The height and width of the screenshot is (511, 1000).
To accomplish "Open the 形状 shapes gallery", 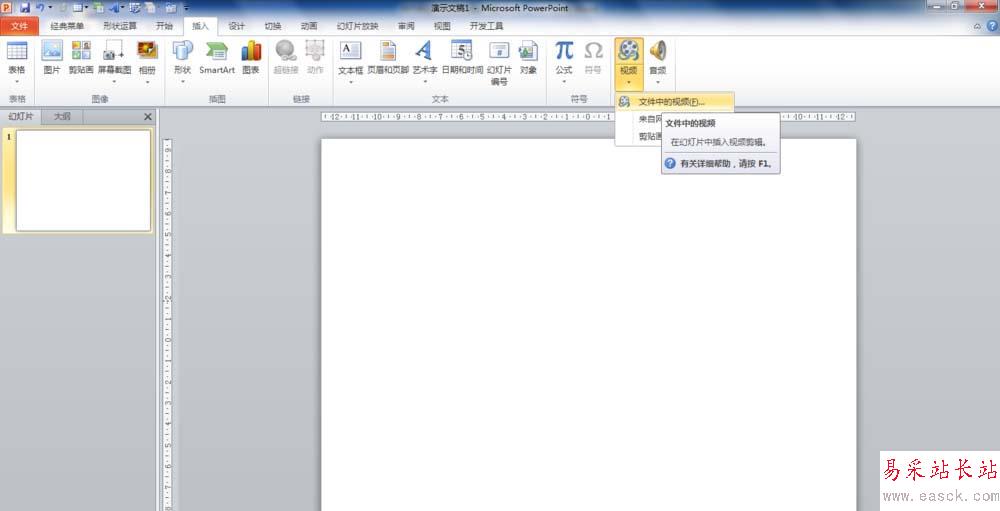I will coord(182,51).
